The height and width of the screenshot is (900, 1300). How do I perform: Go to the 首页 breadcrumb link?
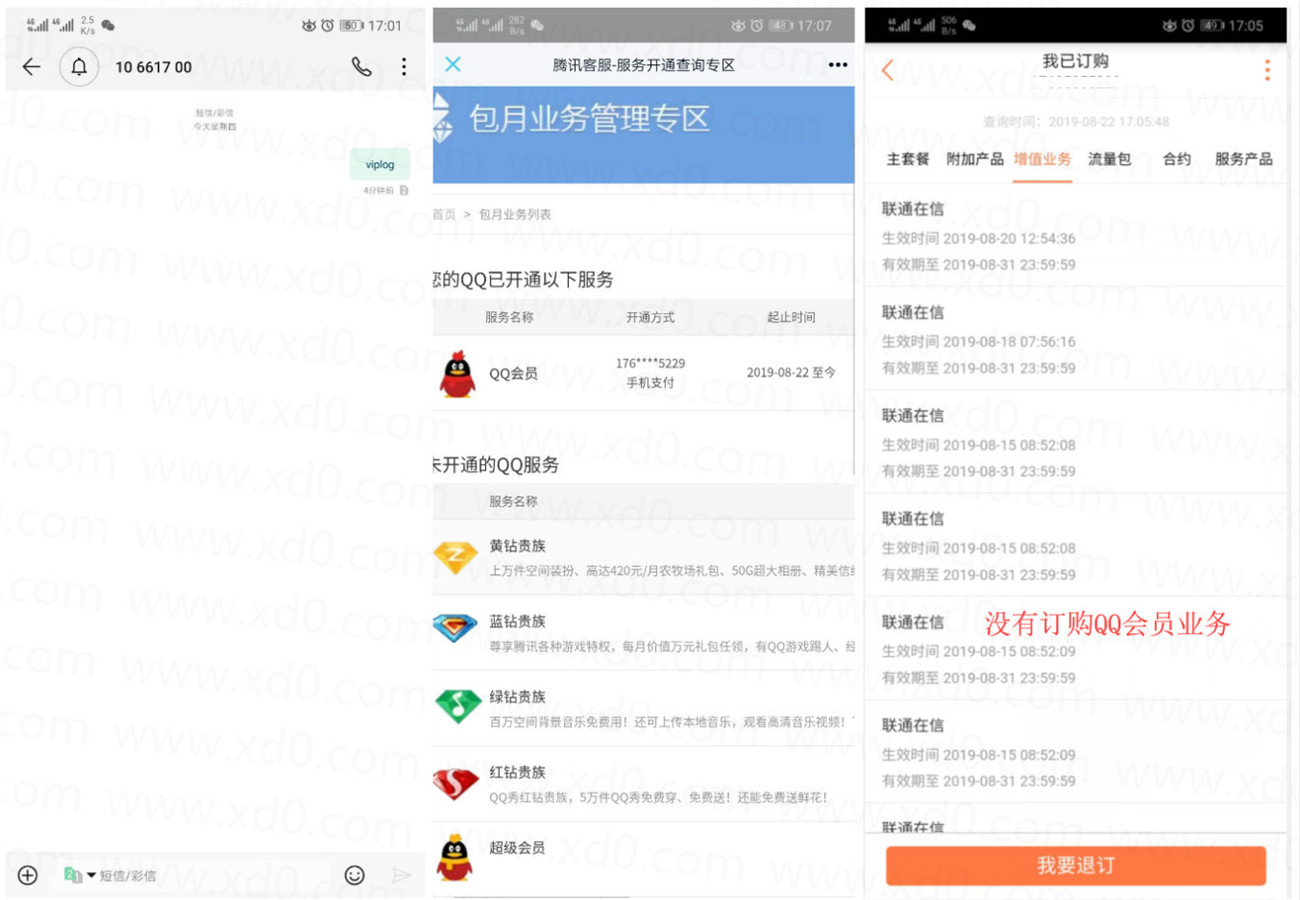(x=444, y=214)
